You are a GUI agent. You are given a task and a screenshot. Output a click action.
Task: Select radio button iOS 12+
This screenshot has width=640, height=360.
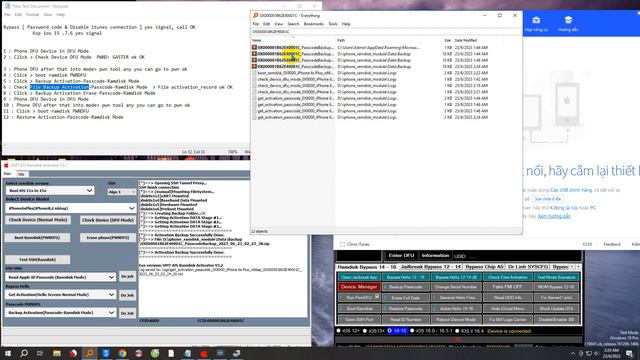[x=338, y=331]
